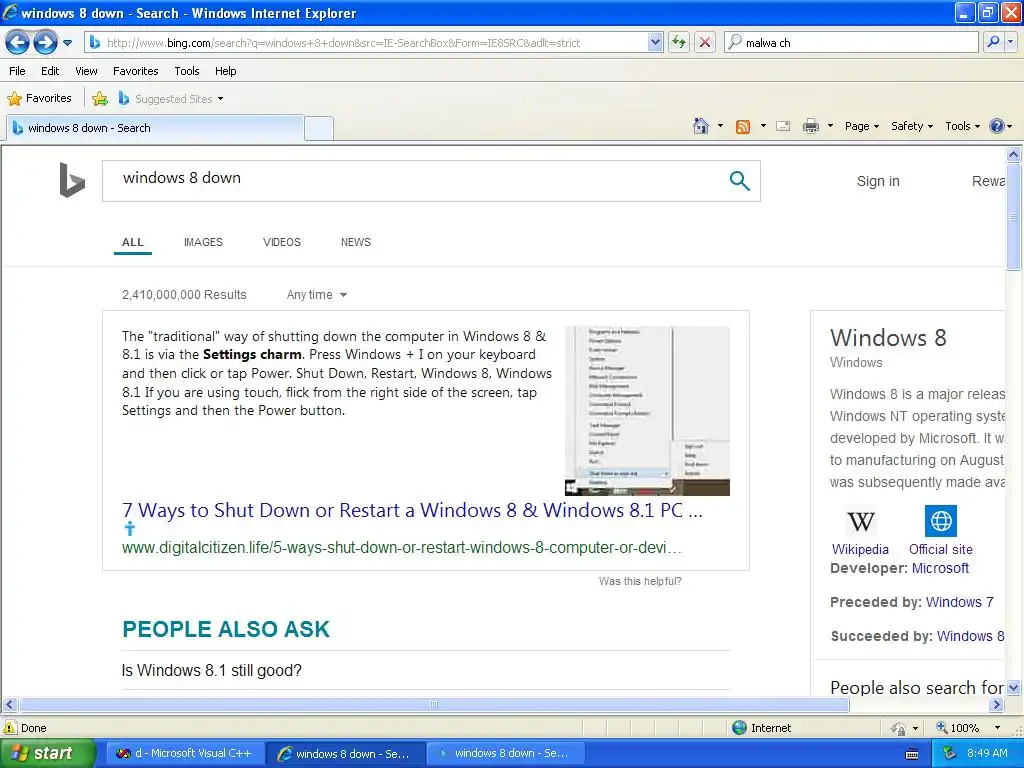Click the Bing logo

(x=72, y=180)
